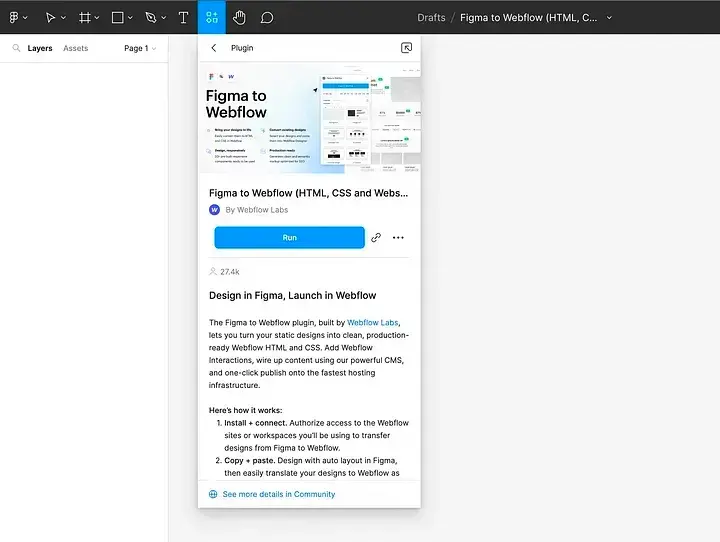The image size is (720, 542).
Task: Search layers with magnifier icon
Action: [16, 48]
